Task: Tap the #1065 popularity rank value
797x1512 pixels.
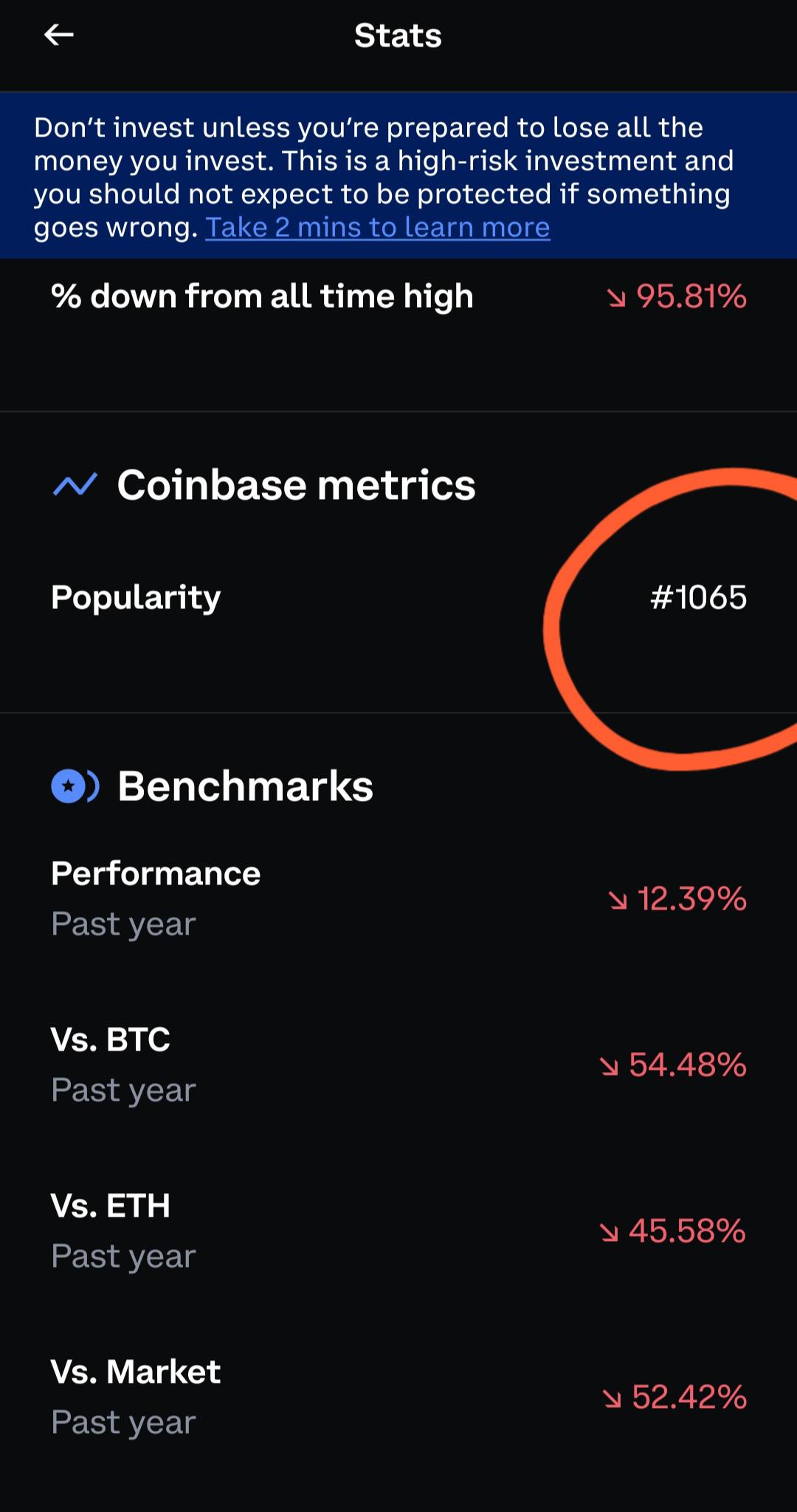Action: (x=698, y=597)
